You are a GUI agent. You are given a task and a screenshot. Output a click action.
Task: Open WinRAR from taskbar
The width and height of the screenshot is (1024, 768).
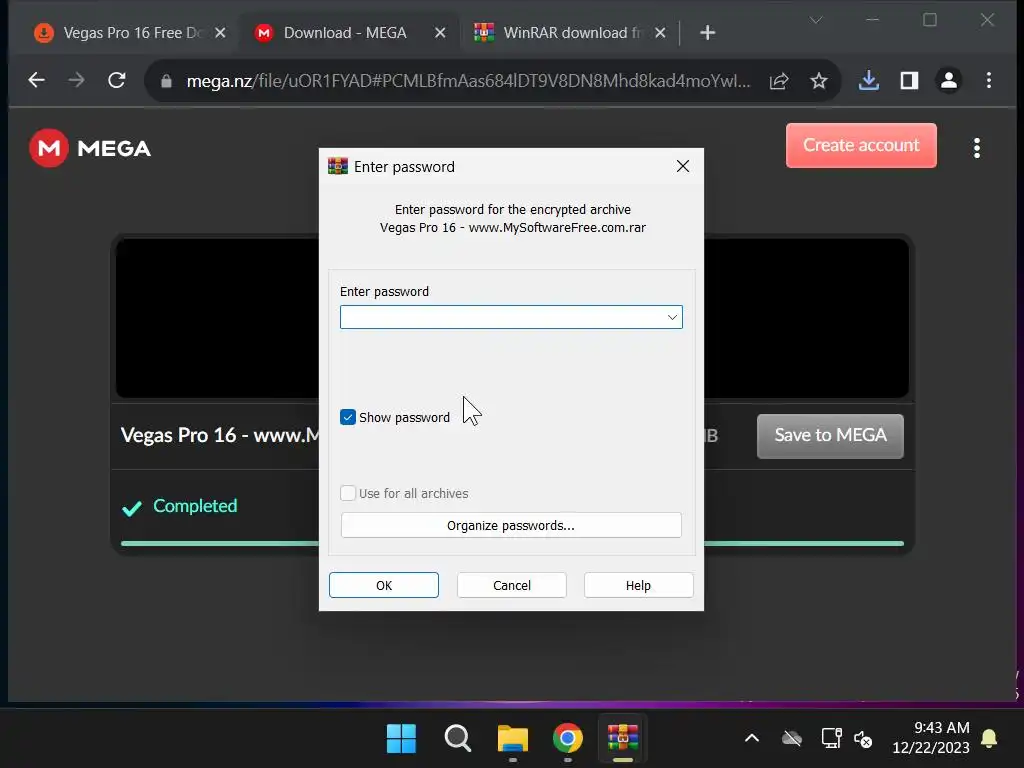tap(622, 739)
